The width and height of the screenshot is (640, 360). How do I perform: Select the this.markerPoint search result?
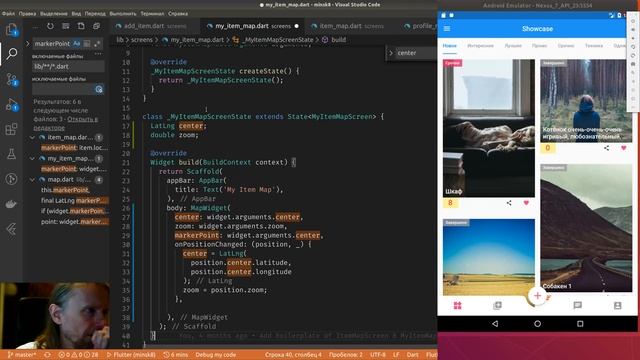[65, 190]
